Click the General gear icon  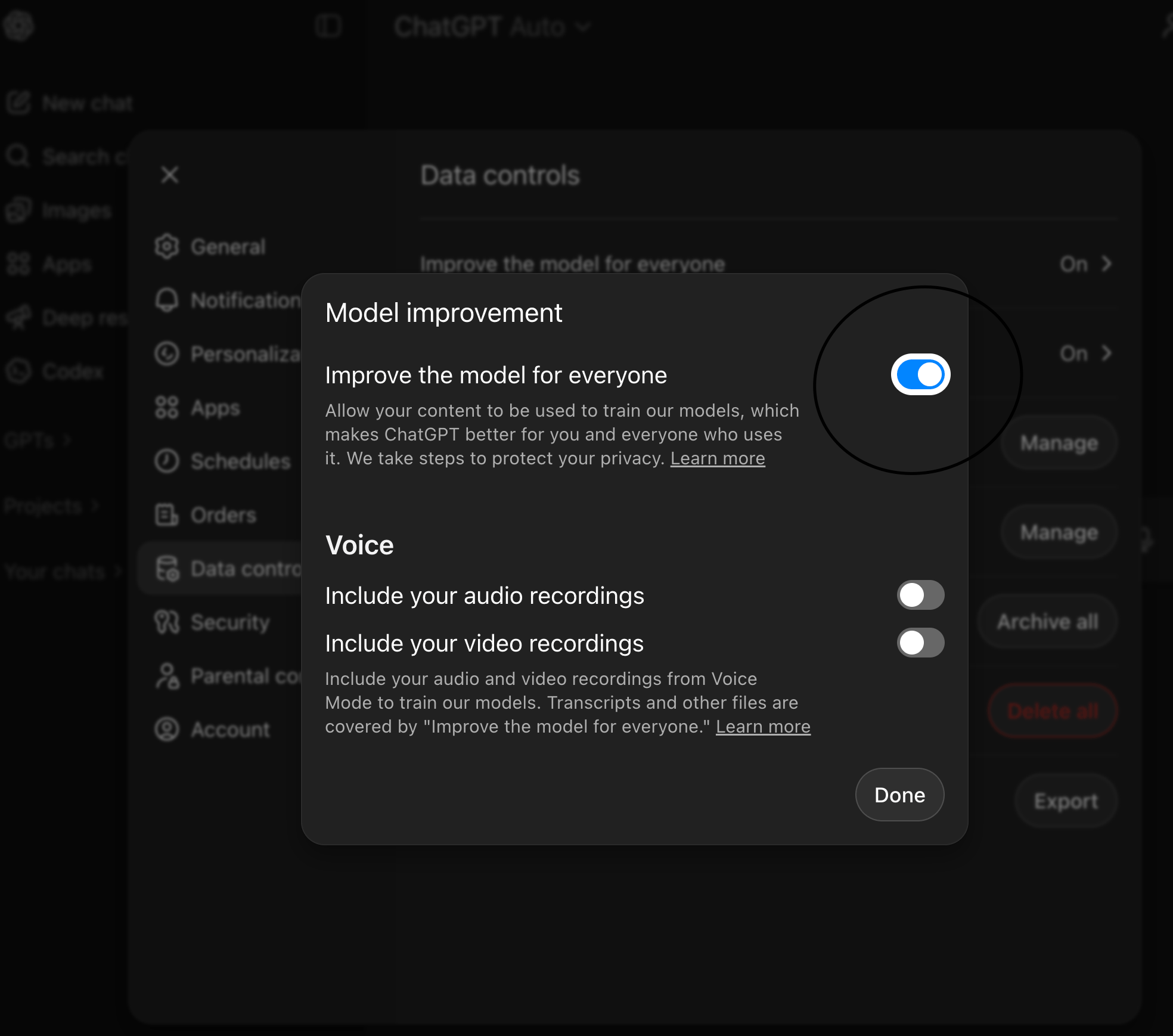(x=167, y=246)
